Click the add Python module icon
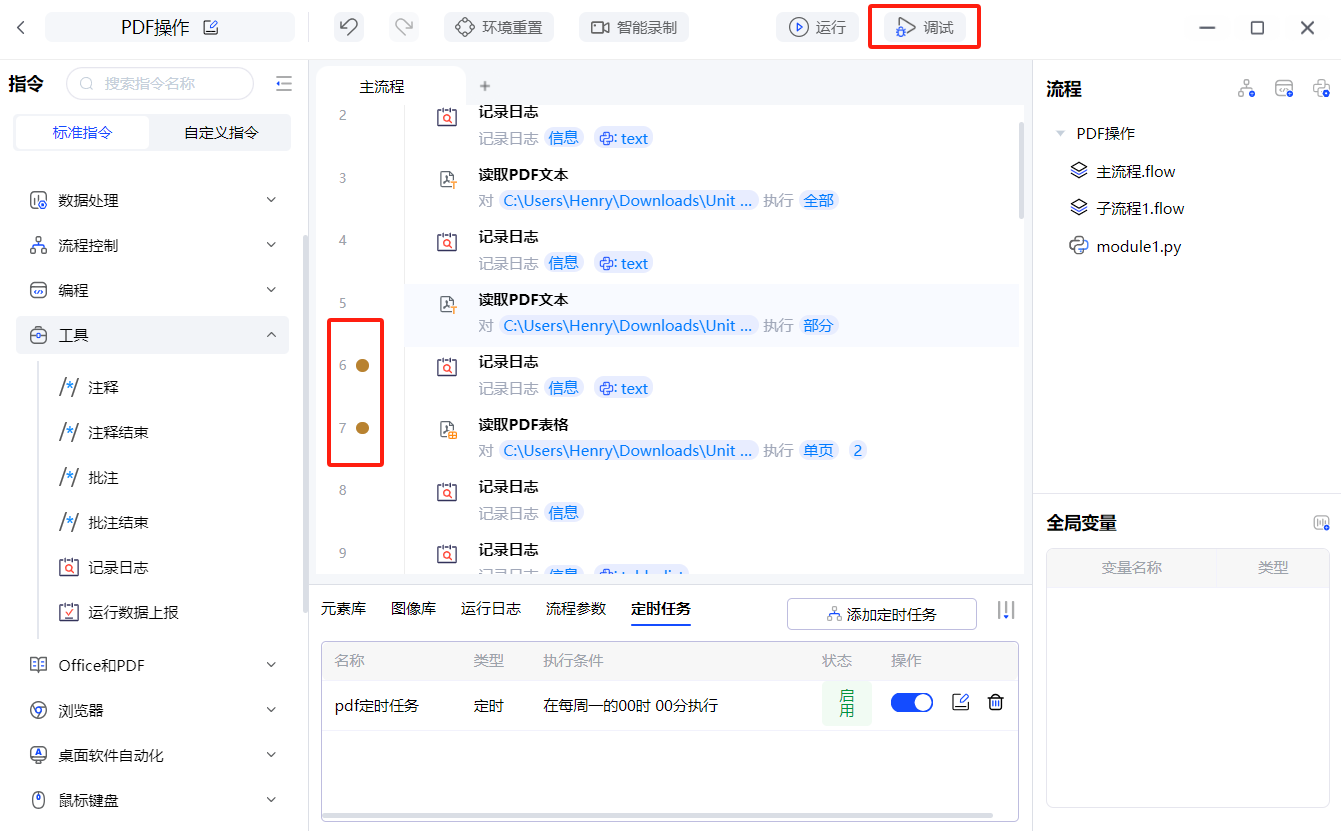The image size is (1341, 831). (1322, 89)
